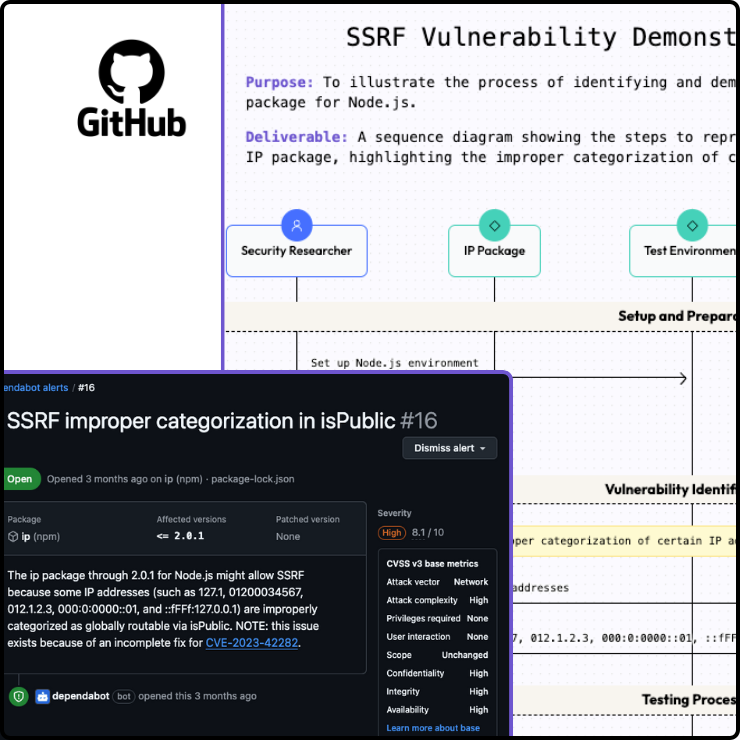Click the 'Vulnerability Identification' section header

[670, 489]
